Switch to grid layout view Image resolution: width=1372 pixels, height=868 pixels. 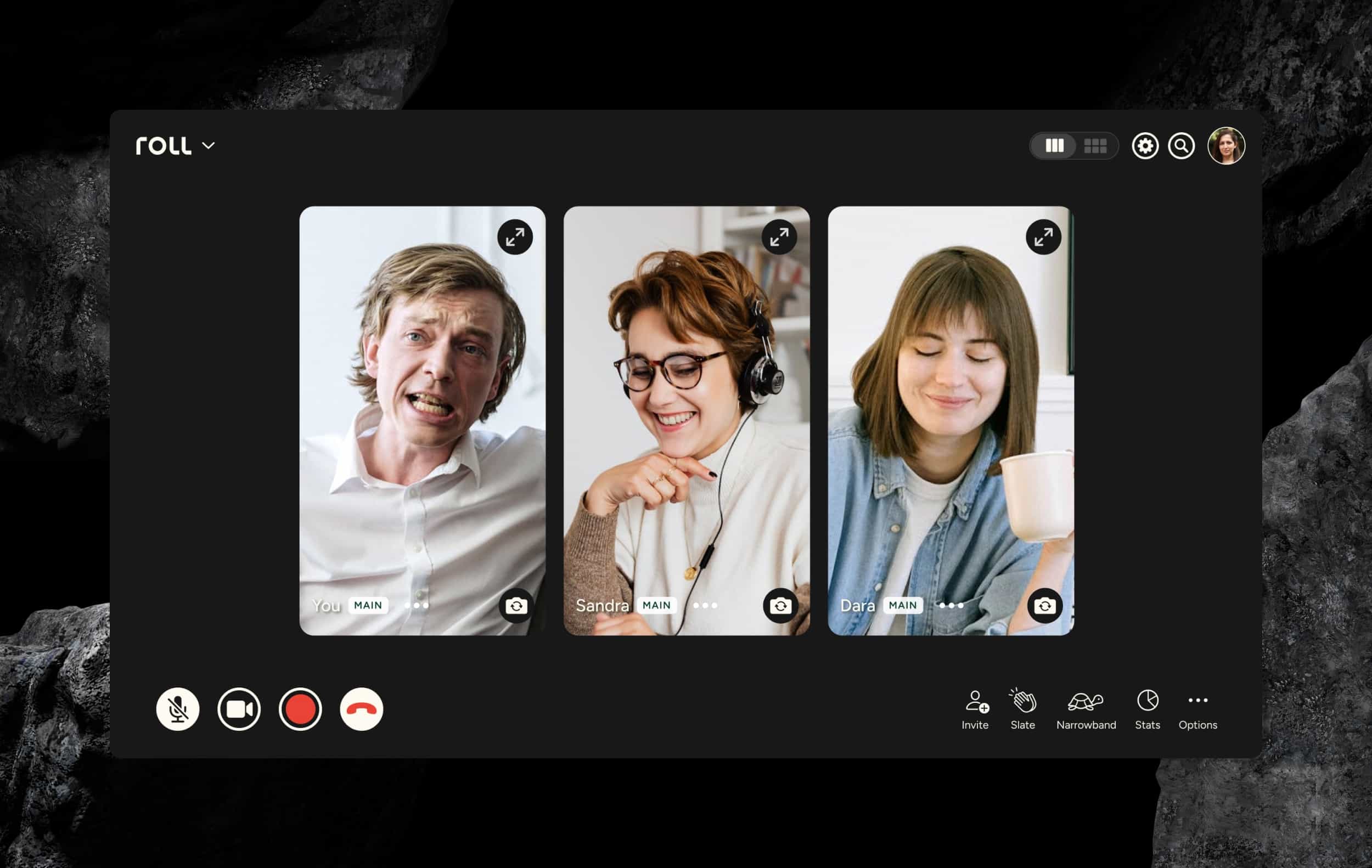click(1095, 146)
